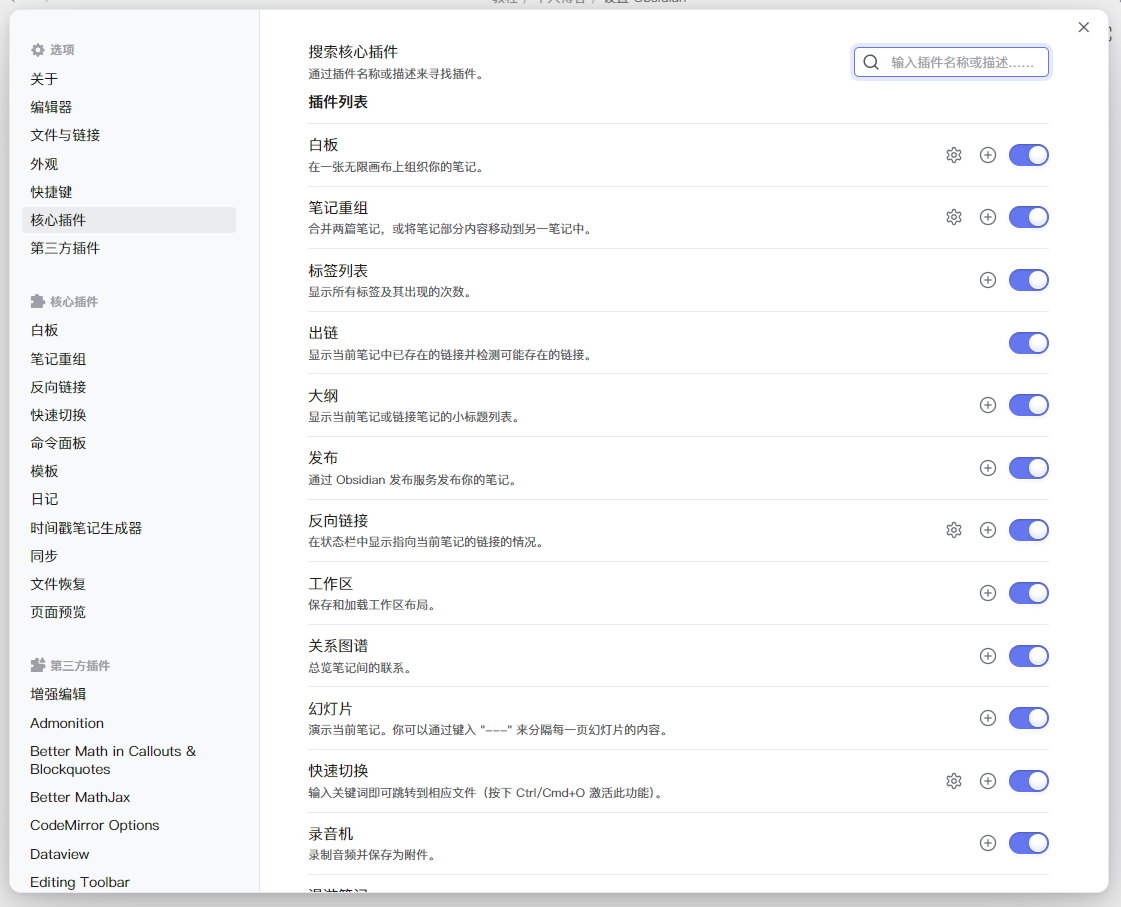The image size is (1121, 907).
Task: Click the plus hotkey icon for 白板
Action: tap(988, 155)
